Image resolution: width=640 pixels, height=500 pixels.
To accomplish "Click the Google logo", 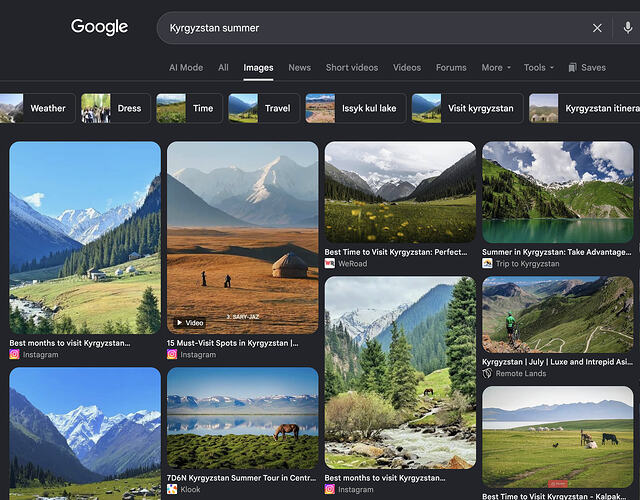I will 99,27.
